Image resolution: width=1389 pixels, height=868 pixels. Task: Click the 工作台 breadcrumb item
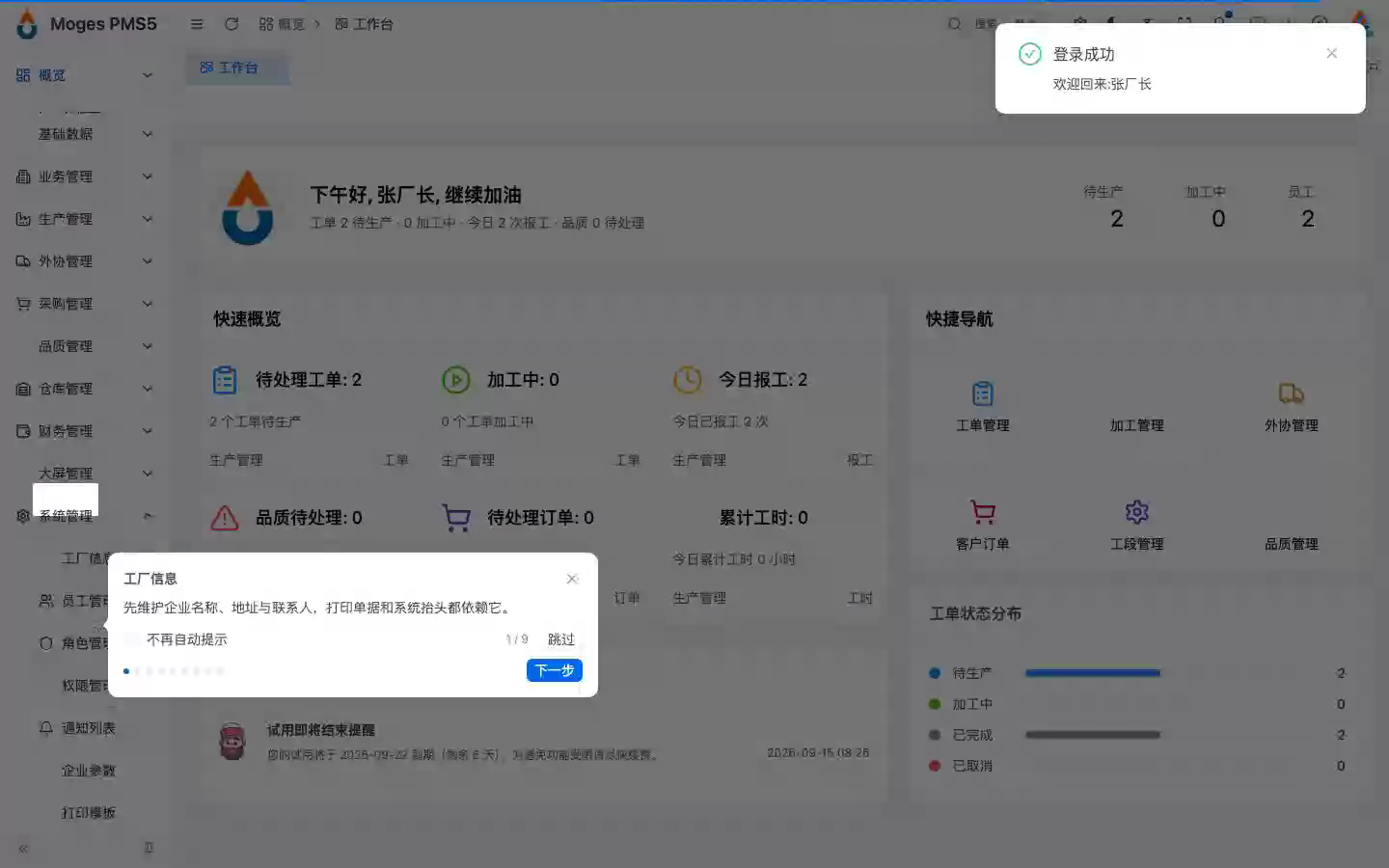coord(364,24)
